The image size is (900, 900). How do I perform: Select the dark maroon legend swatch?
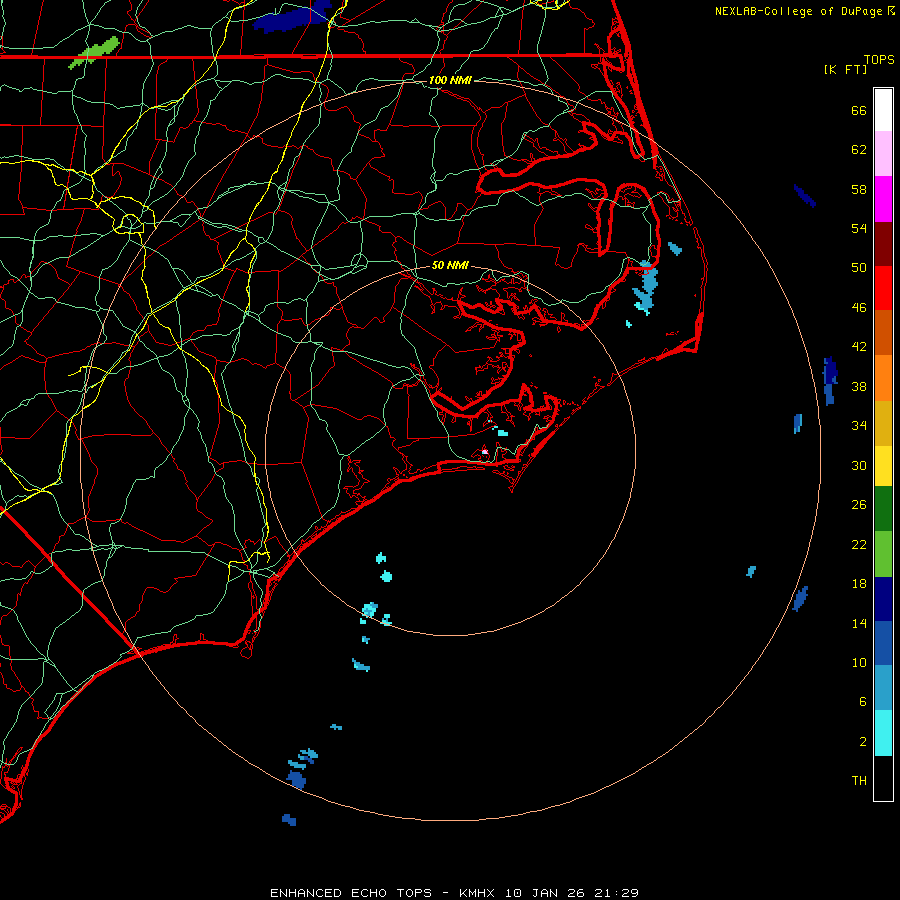tap(883, 243)
